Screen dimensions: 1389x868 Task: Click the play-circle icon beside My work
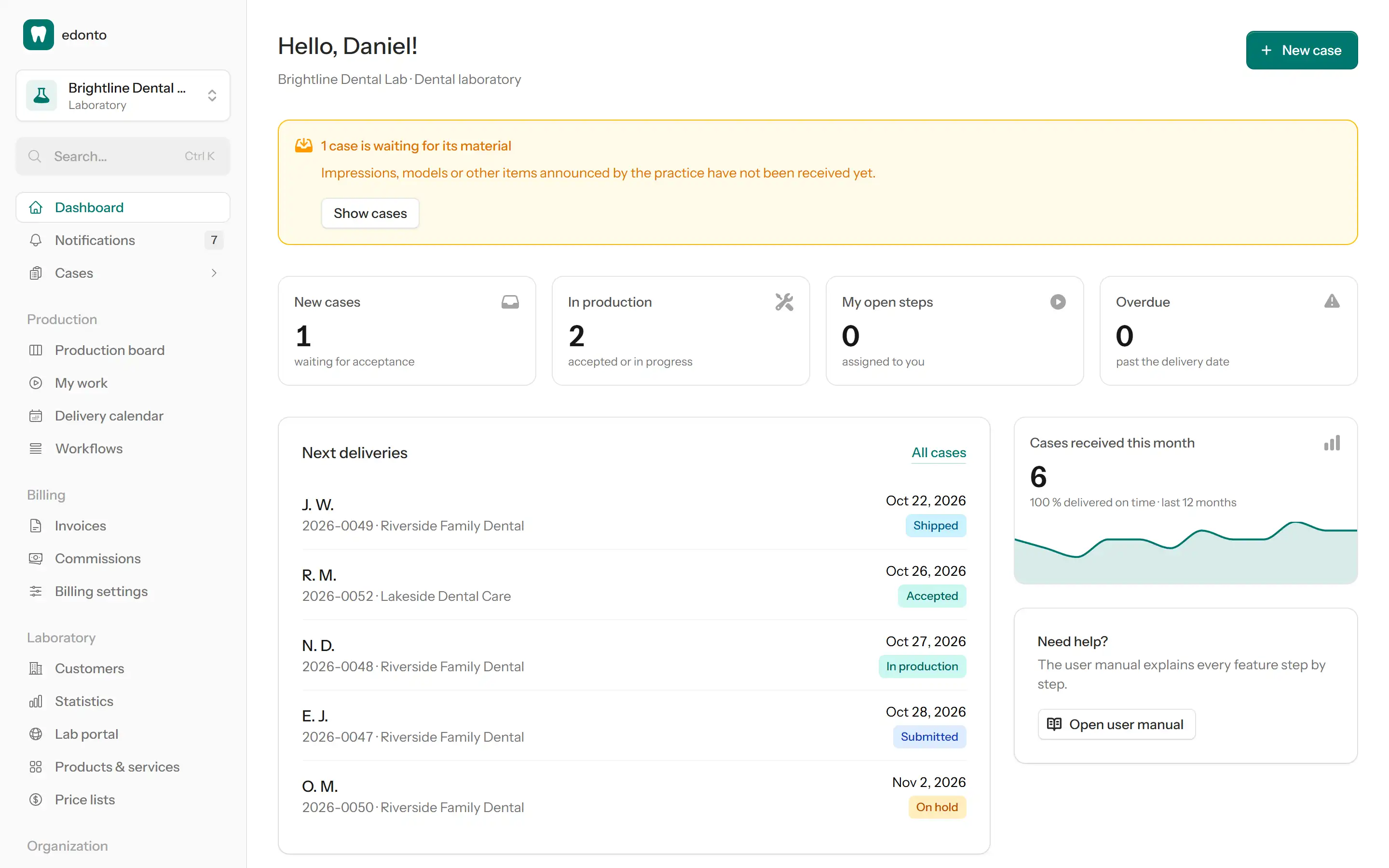coord(36,383)
